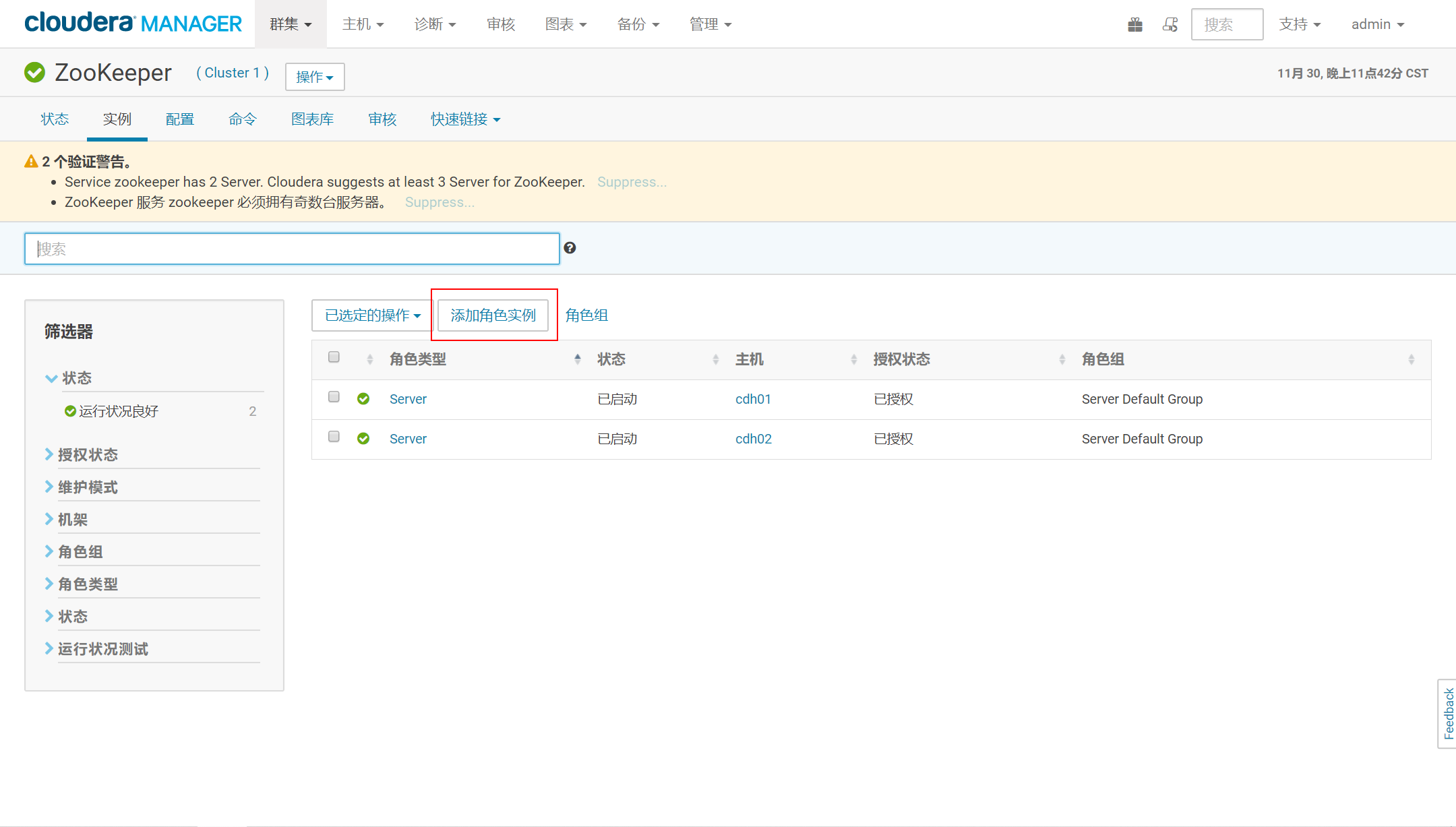Click the search help question mark icon
The height and width of the screenshot is (827, 1456).
pos(570,248)
